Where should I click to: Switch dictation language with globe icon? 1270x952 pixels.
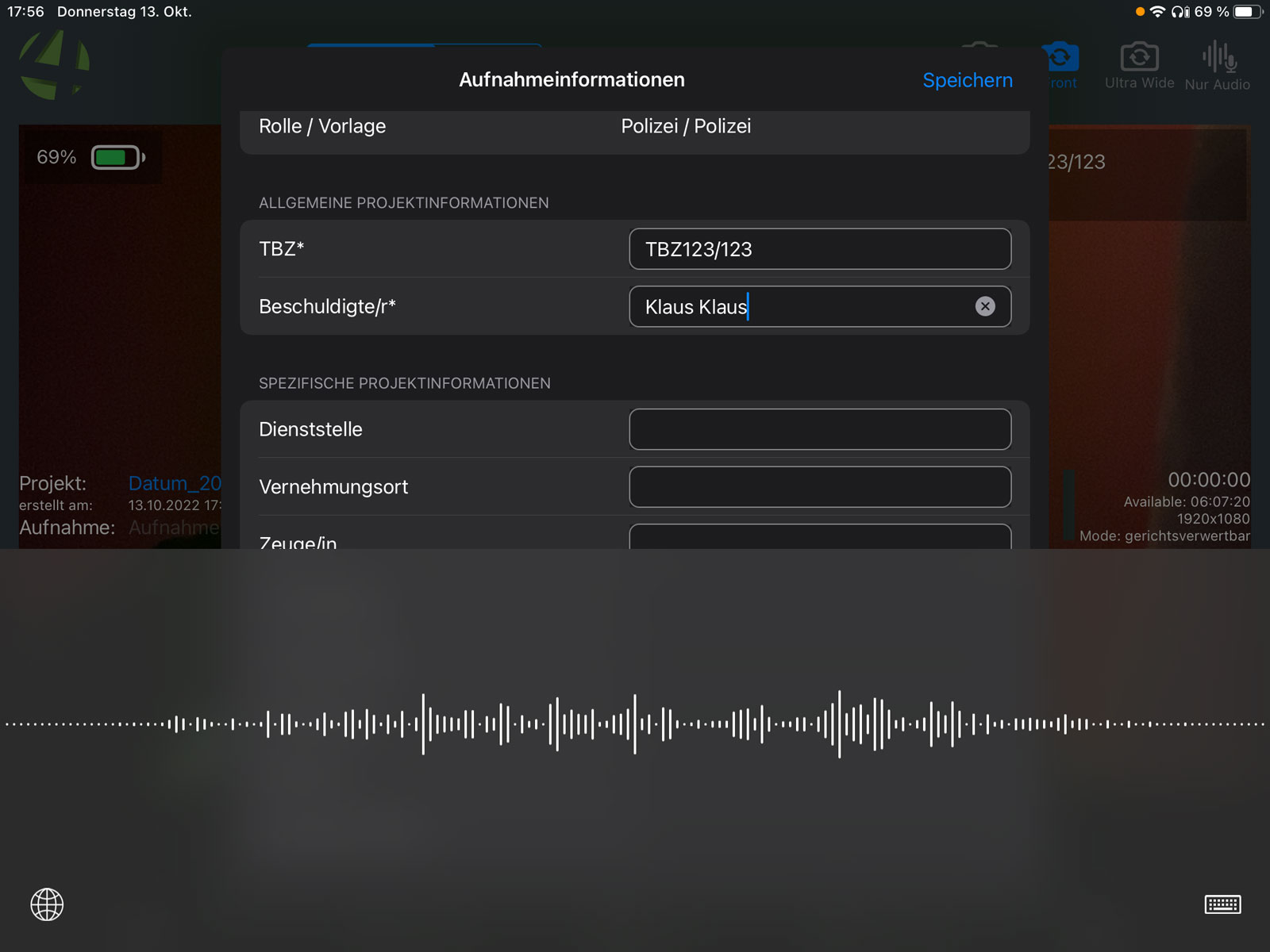click(47, 904)
